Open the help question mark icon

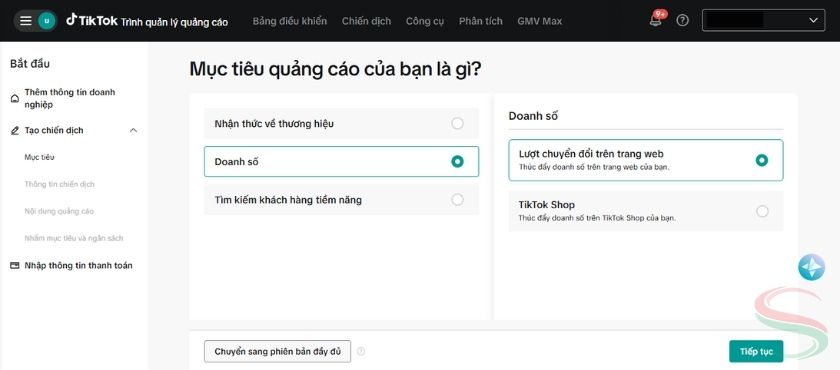[682, 21]
